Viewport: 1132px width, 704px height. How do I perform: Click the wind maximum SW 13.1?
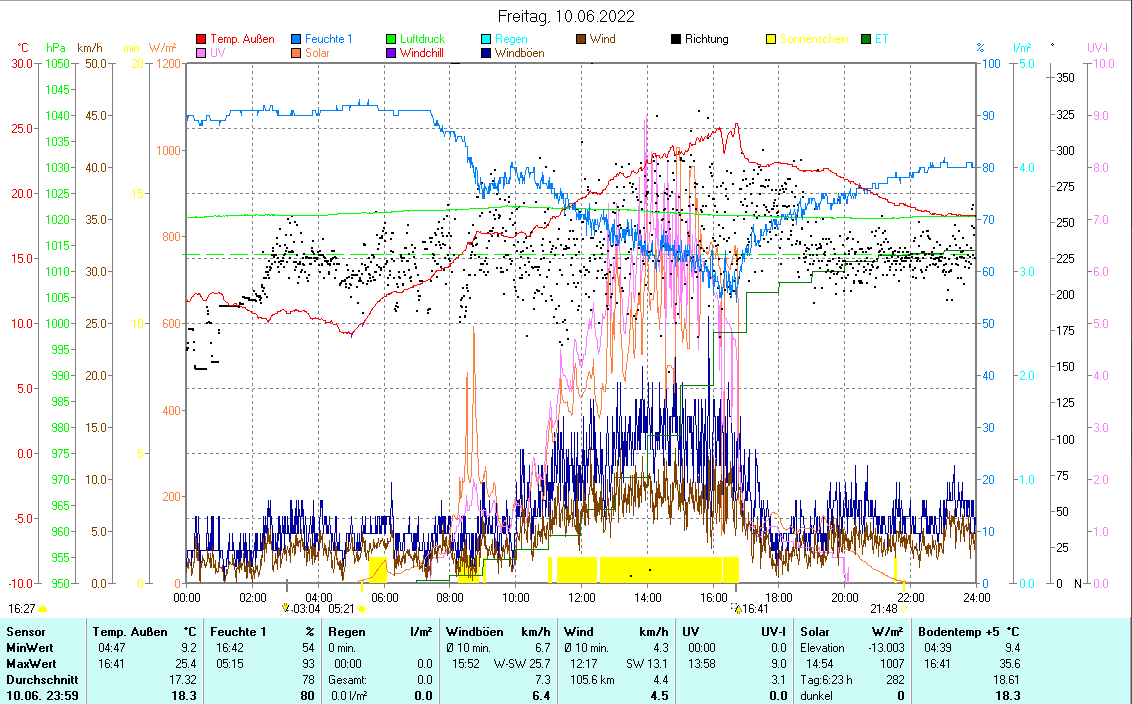point(646,664)
